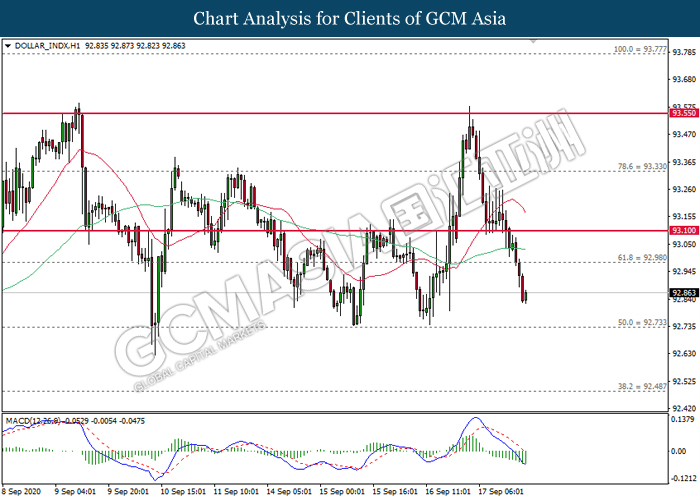
Task: Click the 92.420 price axis value
Action: point(684,408)
